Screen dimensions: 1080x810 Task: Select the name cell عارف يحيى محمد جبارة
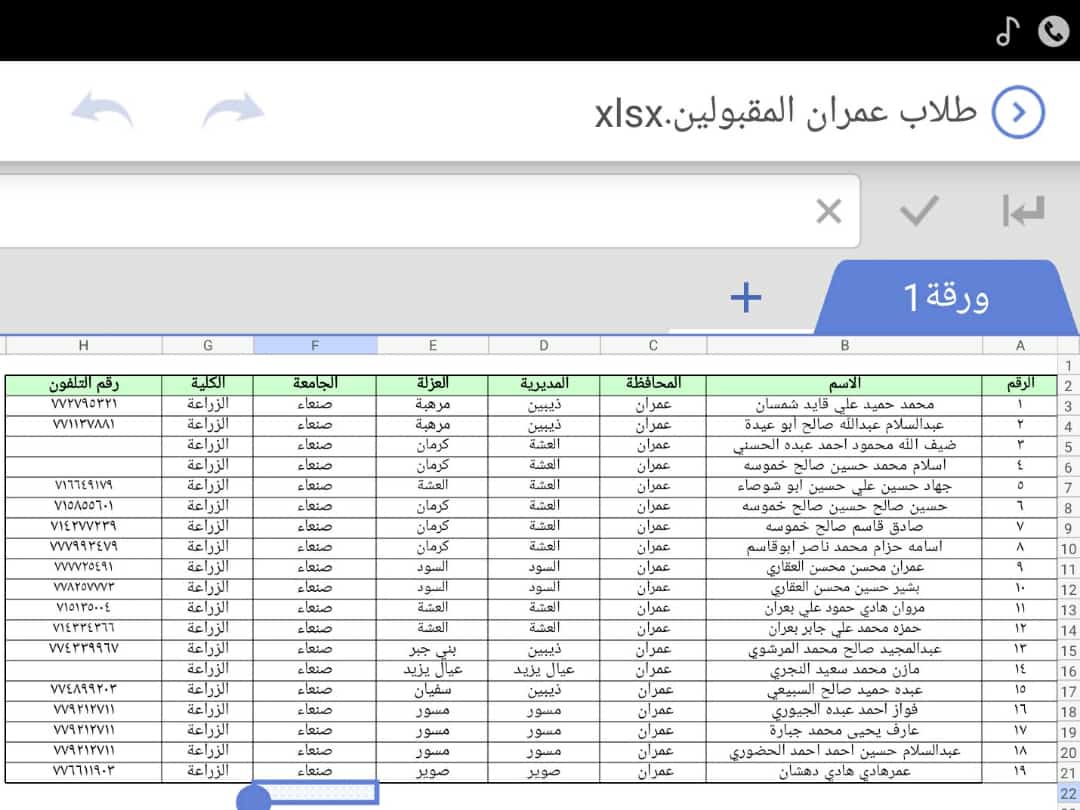click(x=844, y=730)
